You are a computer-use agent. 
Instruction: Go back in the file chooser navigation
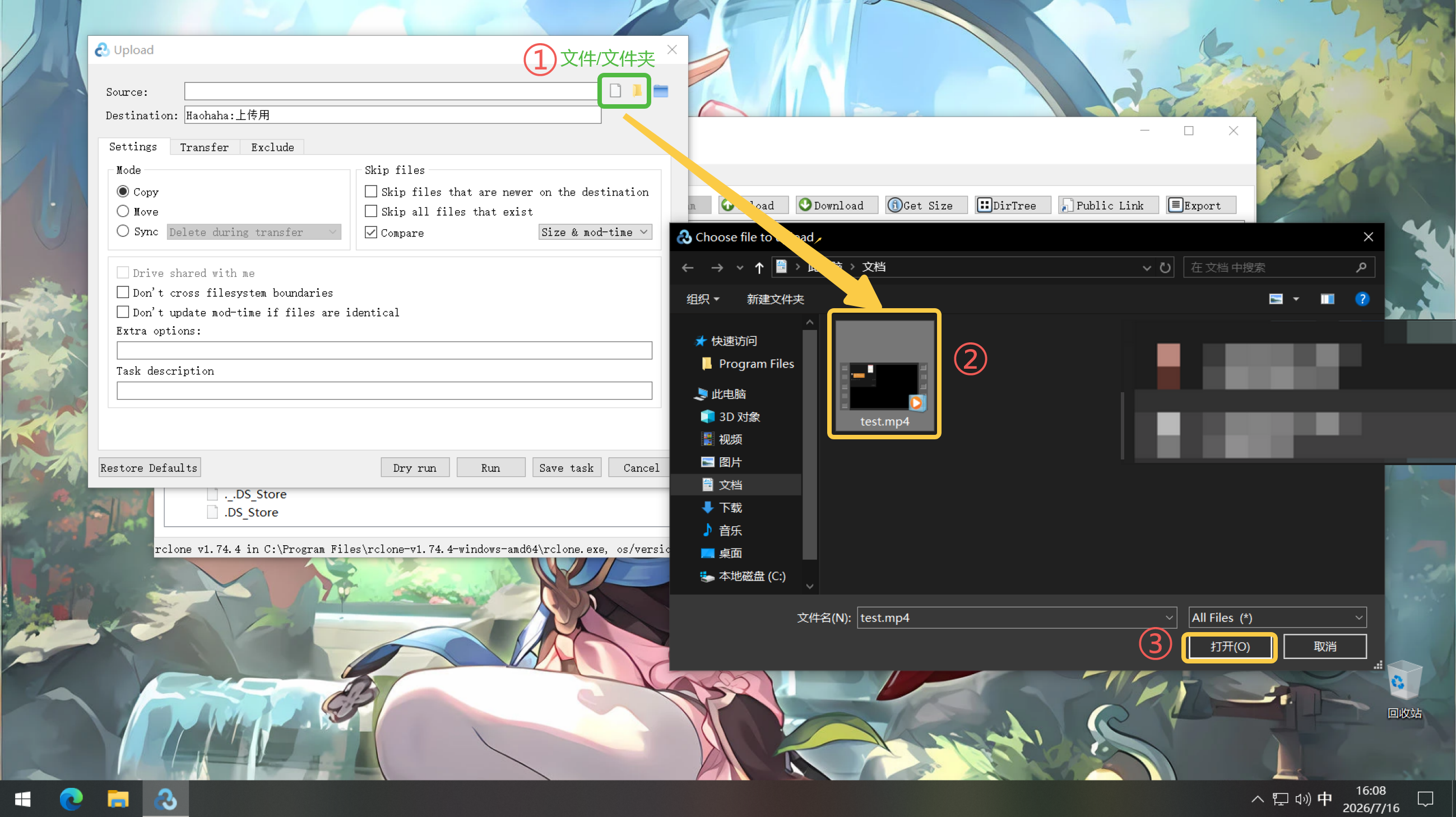(x=687, y=267)
